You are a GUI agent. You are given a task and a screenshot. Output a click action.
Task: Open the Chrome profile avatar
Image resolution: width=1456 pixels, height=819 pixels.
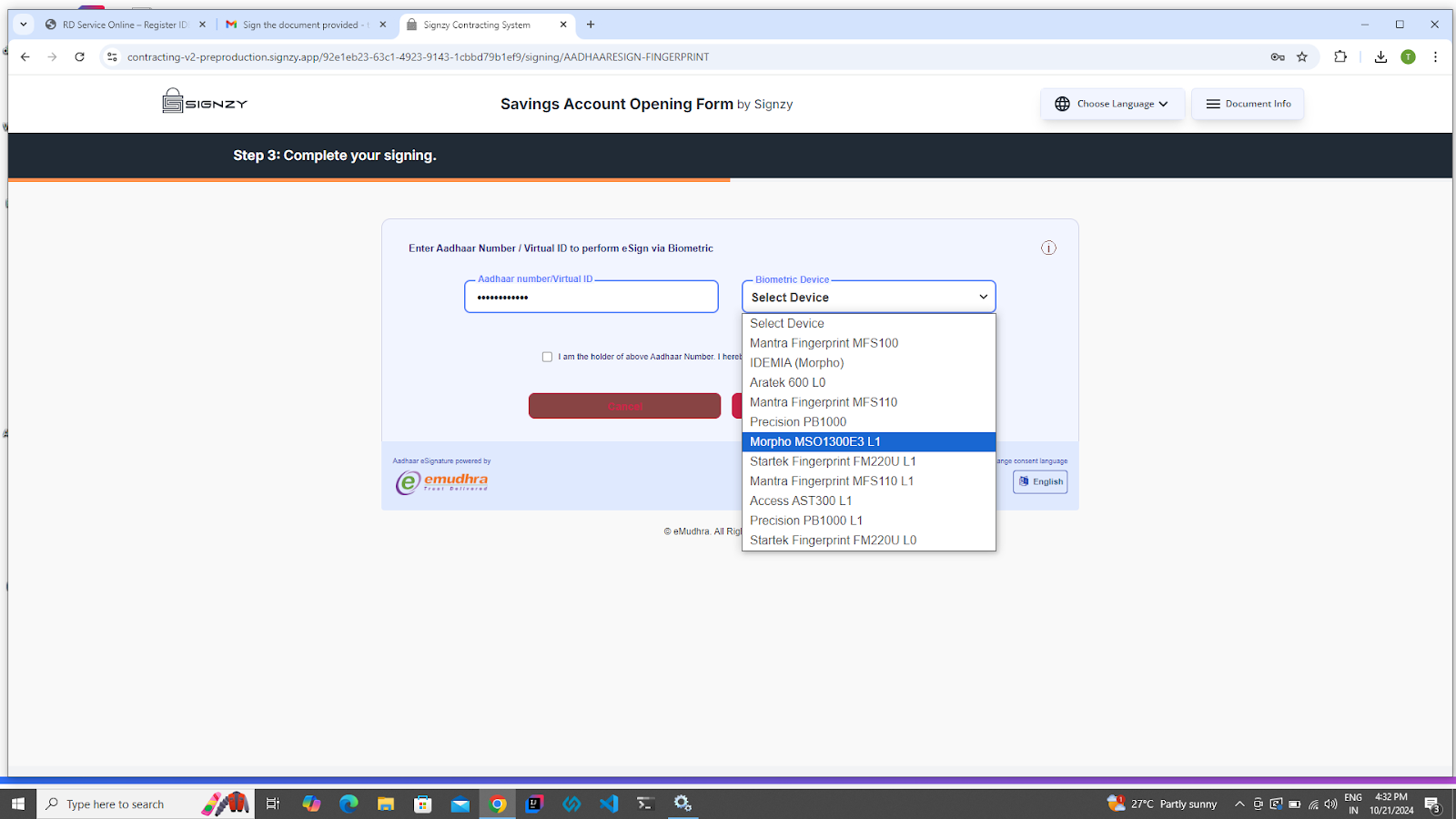pos(1408,56)
